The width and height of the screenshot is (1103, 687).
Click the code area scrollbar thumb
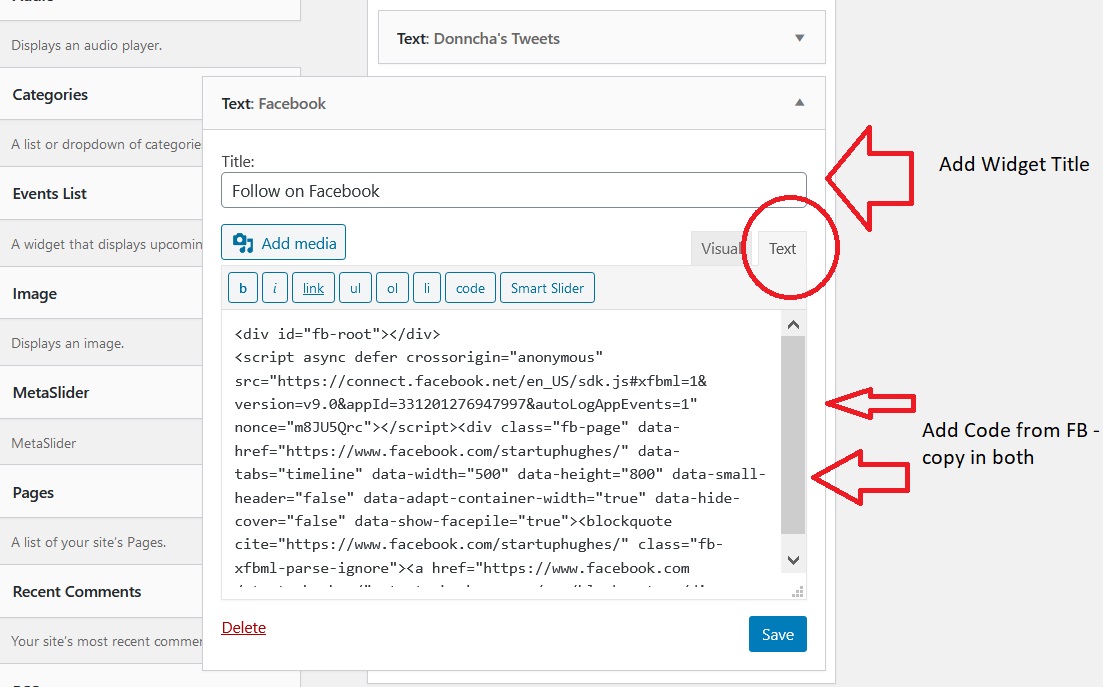point(793,435)
